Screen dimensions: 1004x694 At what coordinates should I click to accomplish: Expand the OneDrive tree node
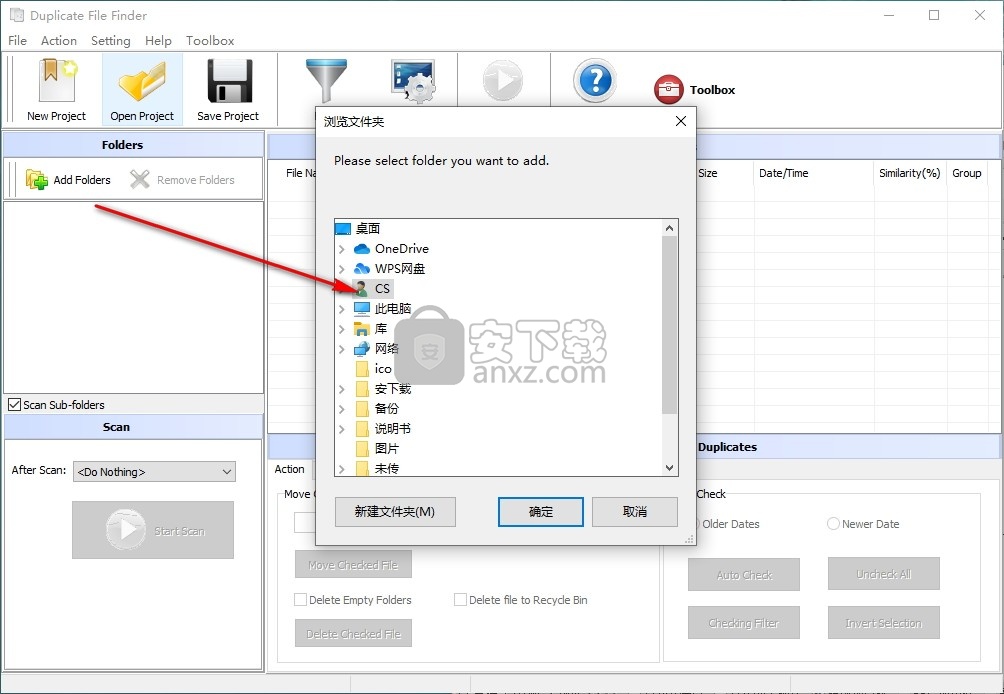pos(341,248)
